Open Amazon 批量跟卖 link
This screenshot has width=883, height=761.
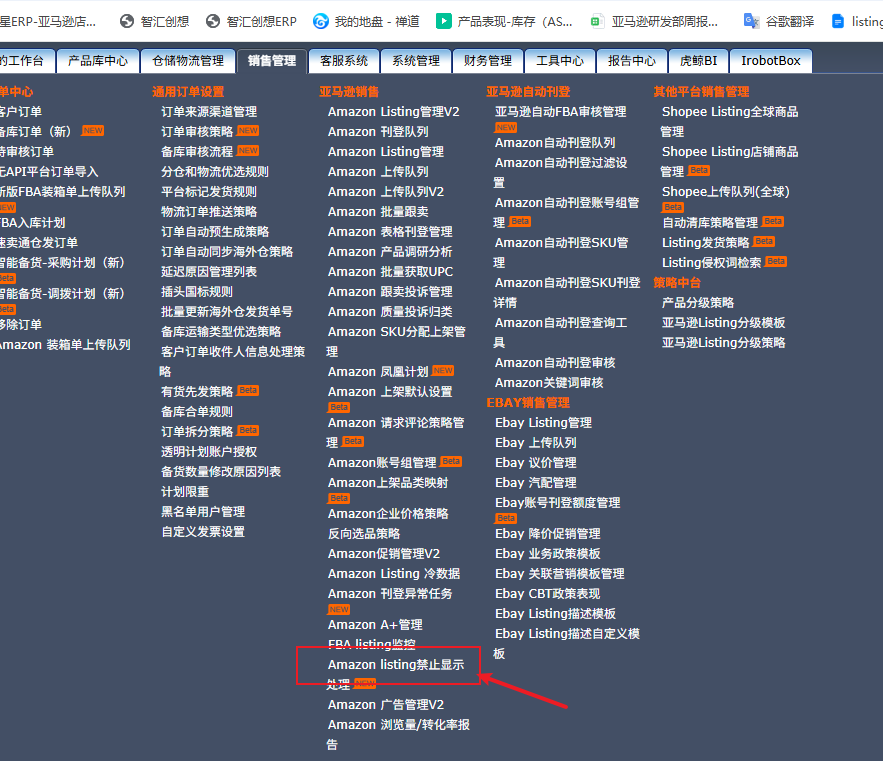click(x=378, y=211)
